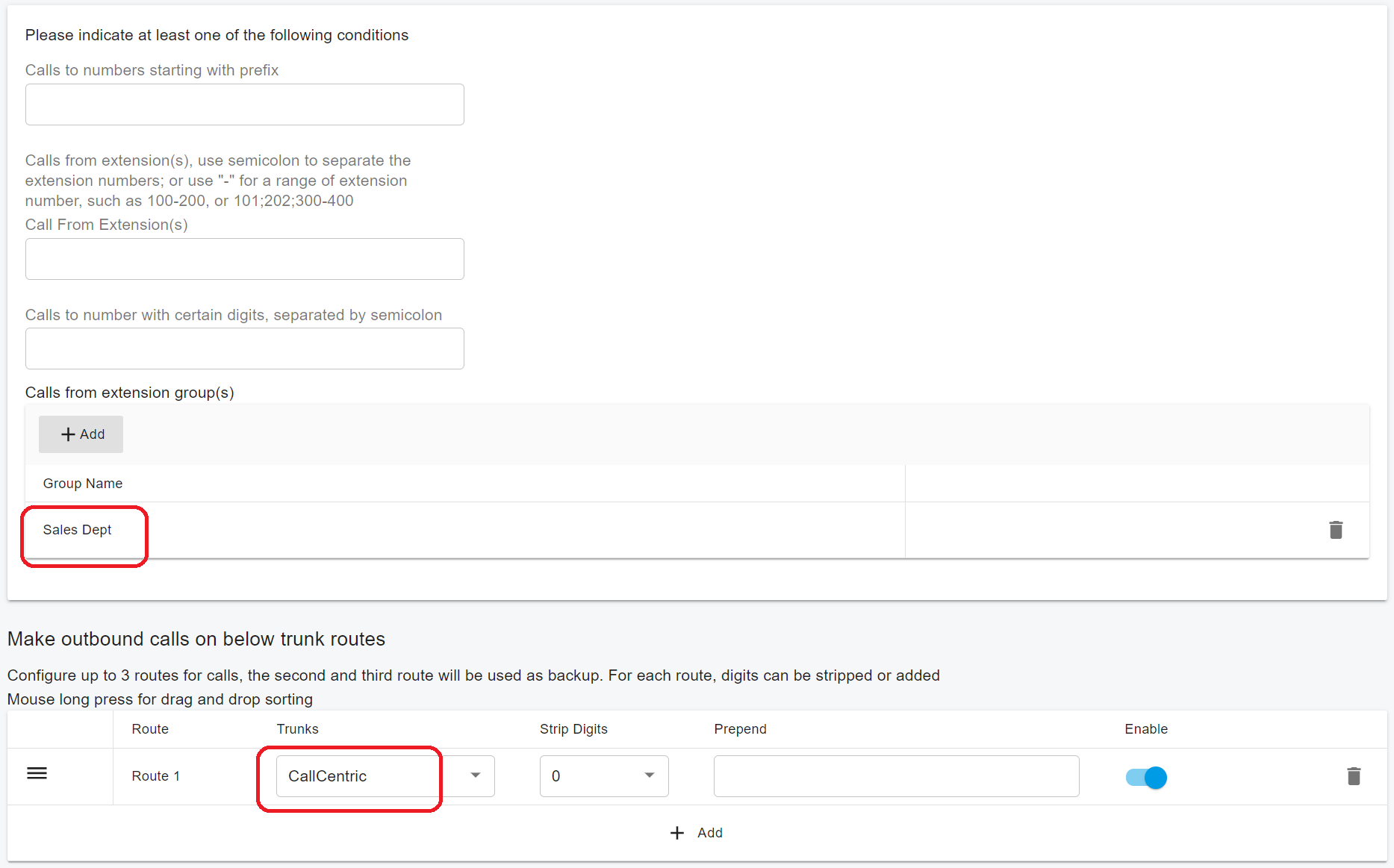Click the Enable column header
The width and height of the screenshot is (1394, 868).
(x=1146, y=729)
